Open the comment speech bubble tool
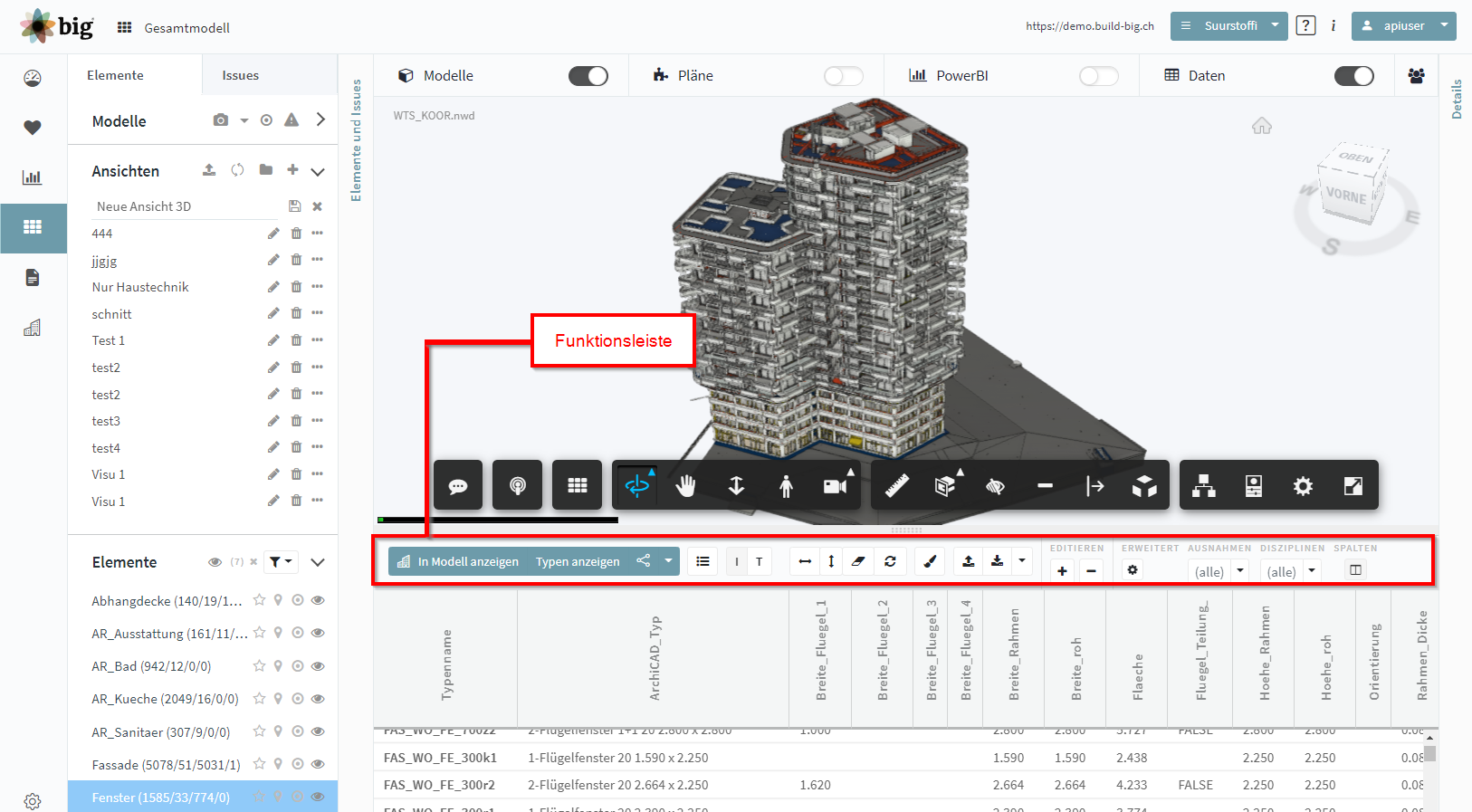1472x812 pixels. 458,486
